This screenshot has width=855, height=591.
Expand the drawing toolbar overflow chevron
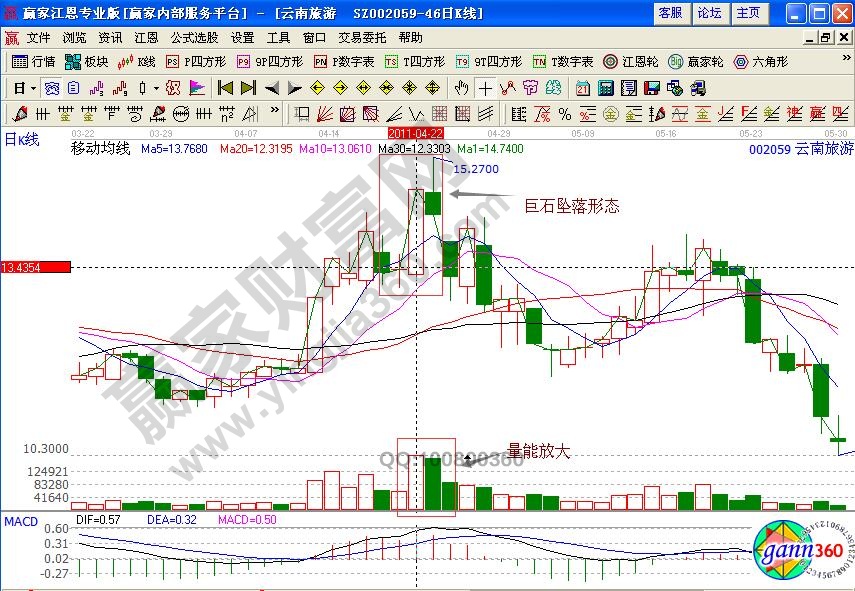(274, 110)
